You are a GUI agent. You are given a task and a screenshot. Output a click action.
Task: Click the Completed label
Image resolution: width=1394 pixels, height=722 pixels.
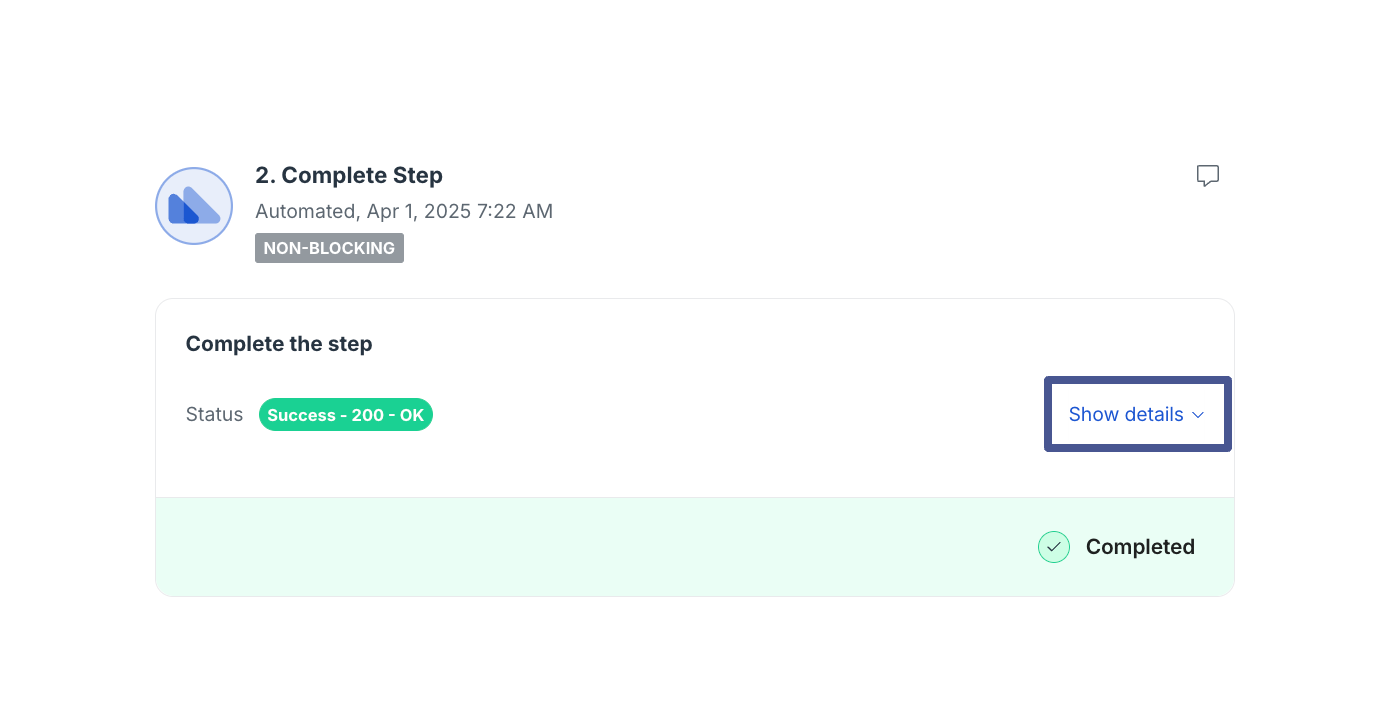(1140, 547)
